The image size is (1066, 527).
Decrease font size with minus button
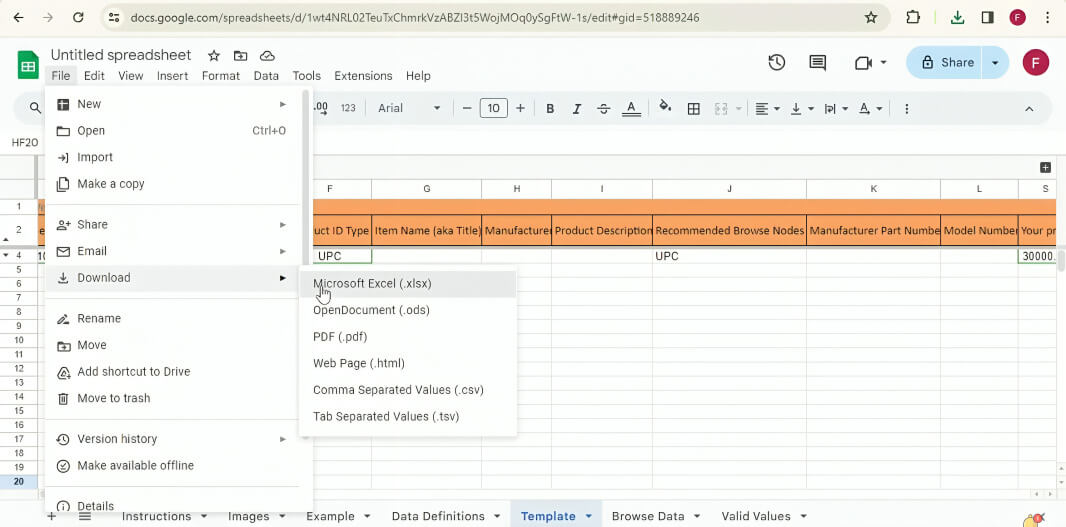[467, 108]
